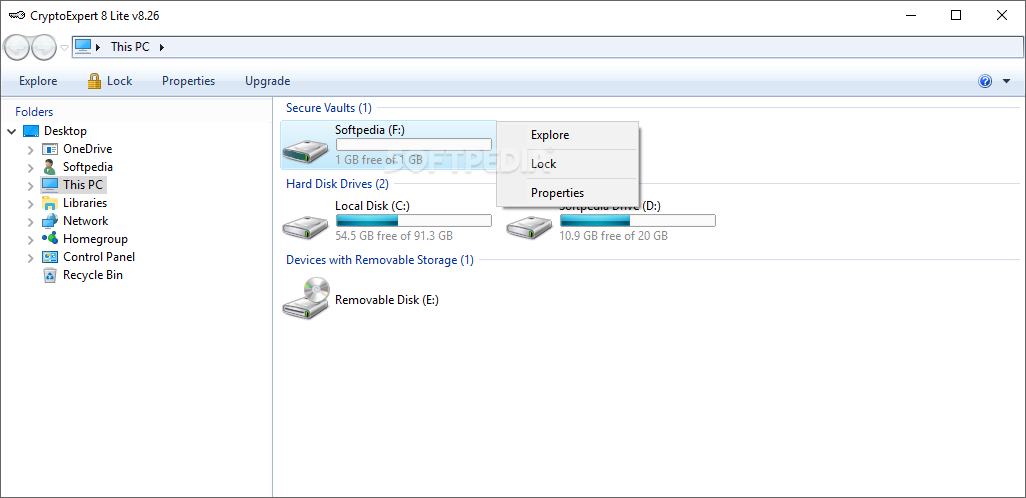Expand the Network tree node

(31, 222)
